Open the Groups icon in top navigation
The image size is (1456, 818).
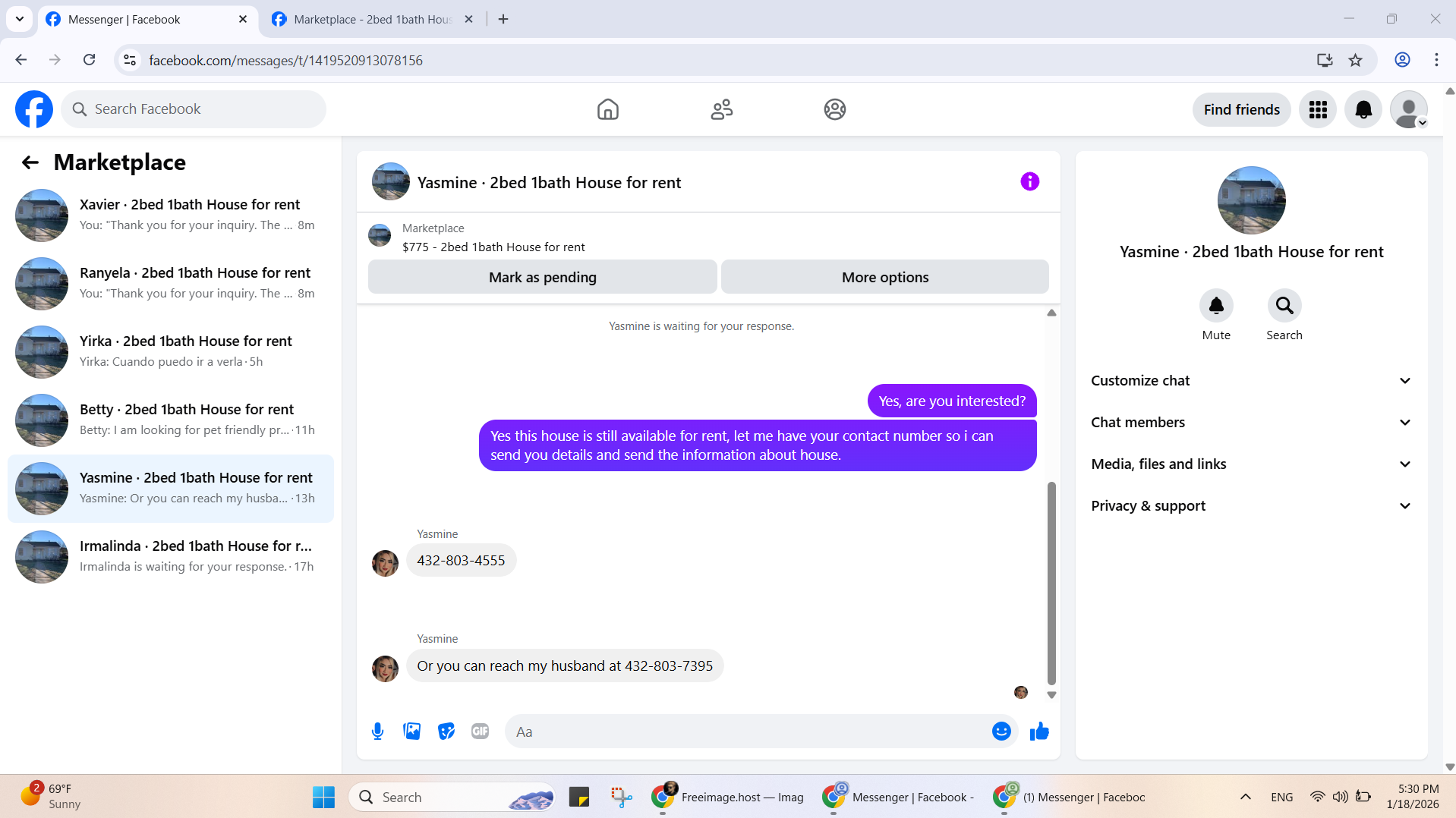click(x=834, y=109)
